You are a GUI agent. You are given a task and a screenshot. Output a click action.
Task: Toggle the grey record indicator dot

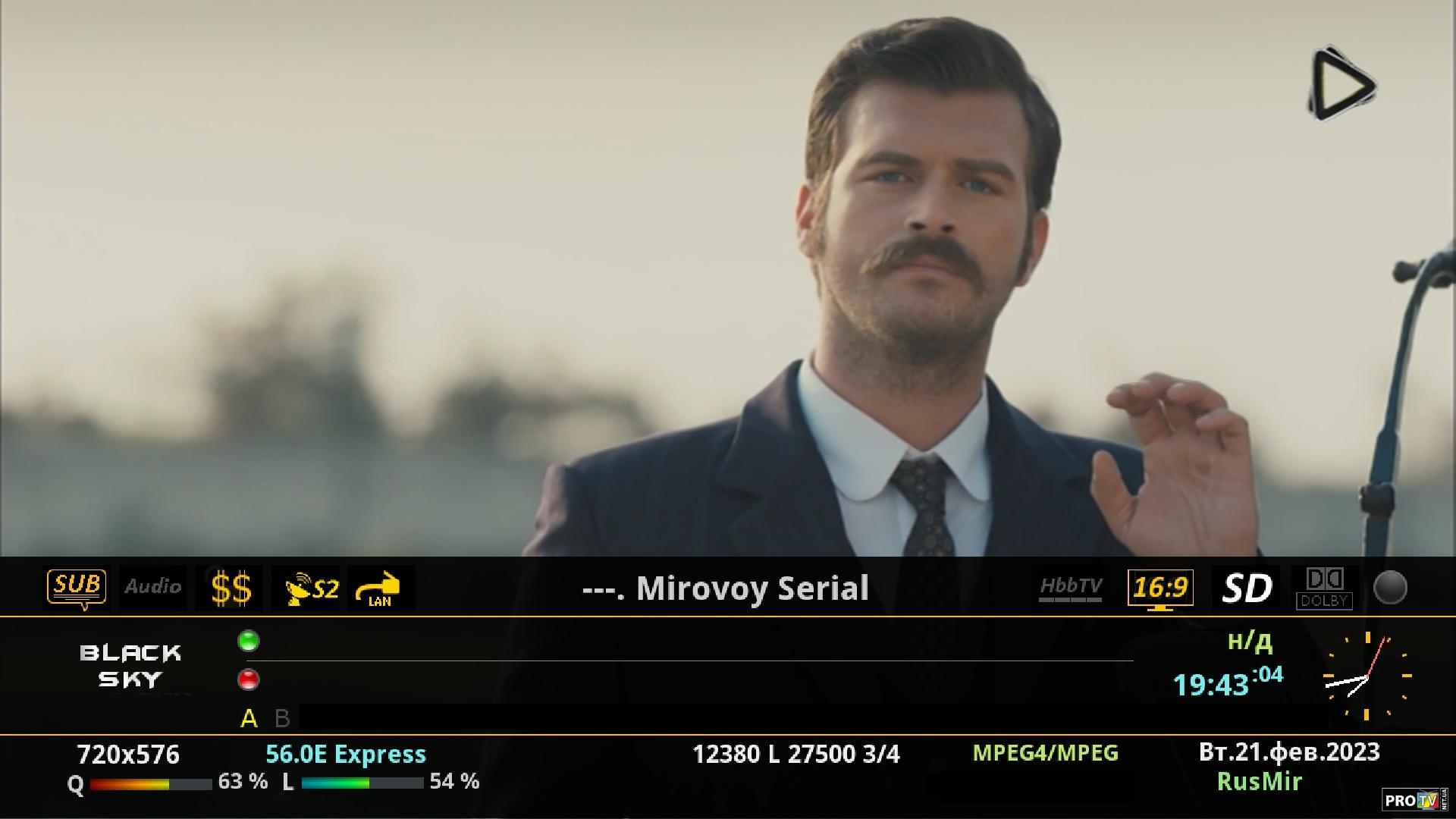point(1390,588)
